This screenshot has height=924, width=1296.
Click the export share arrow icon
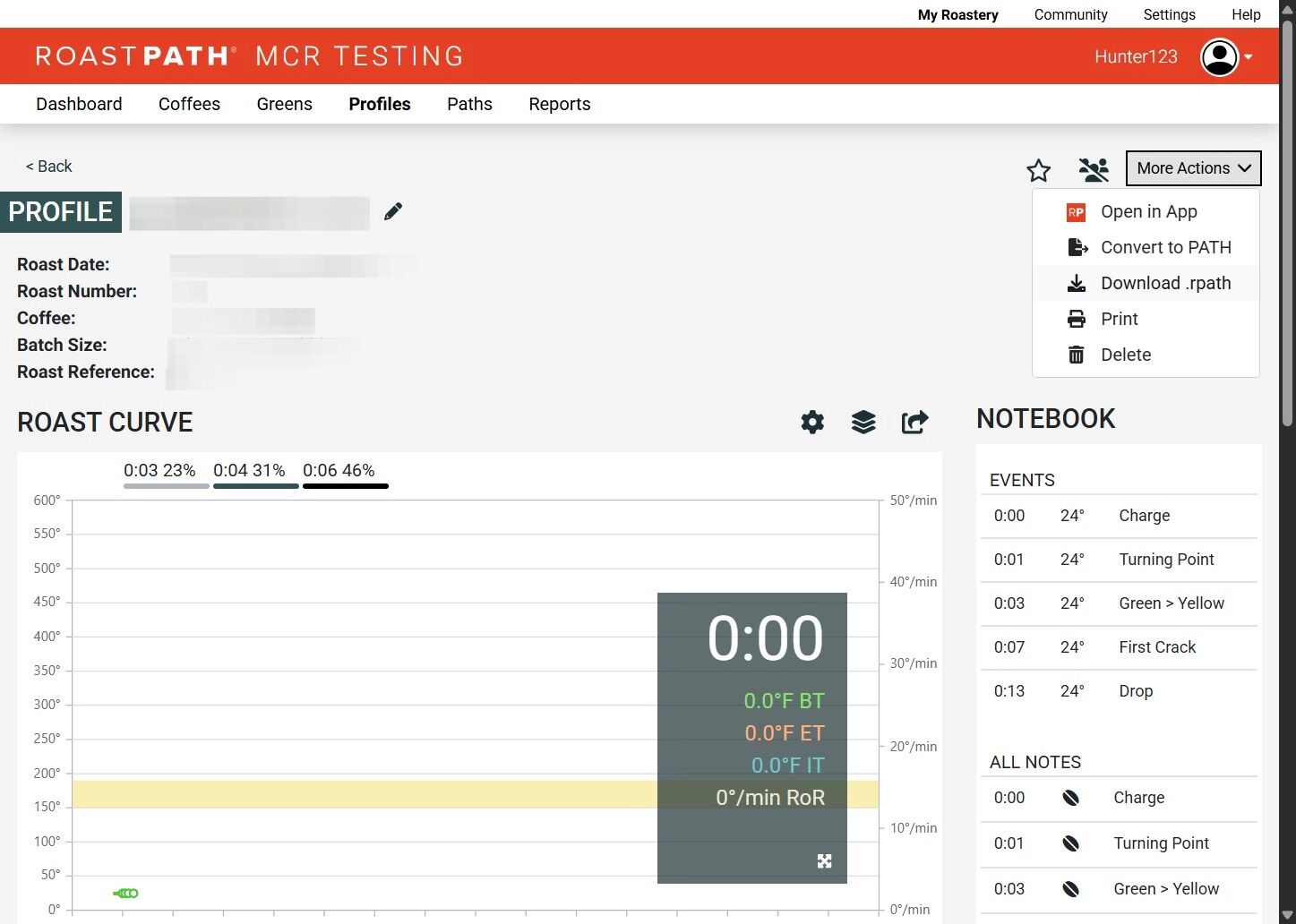pyautogui.click(x=914, y=422)
